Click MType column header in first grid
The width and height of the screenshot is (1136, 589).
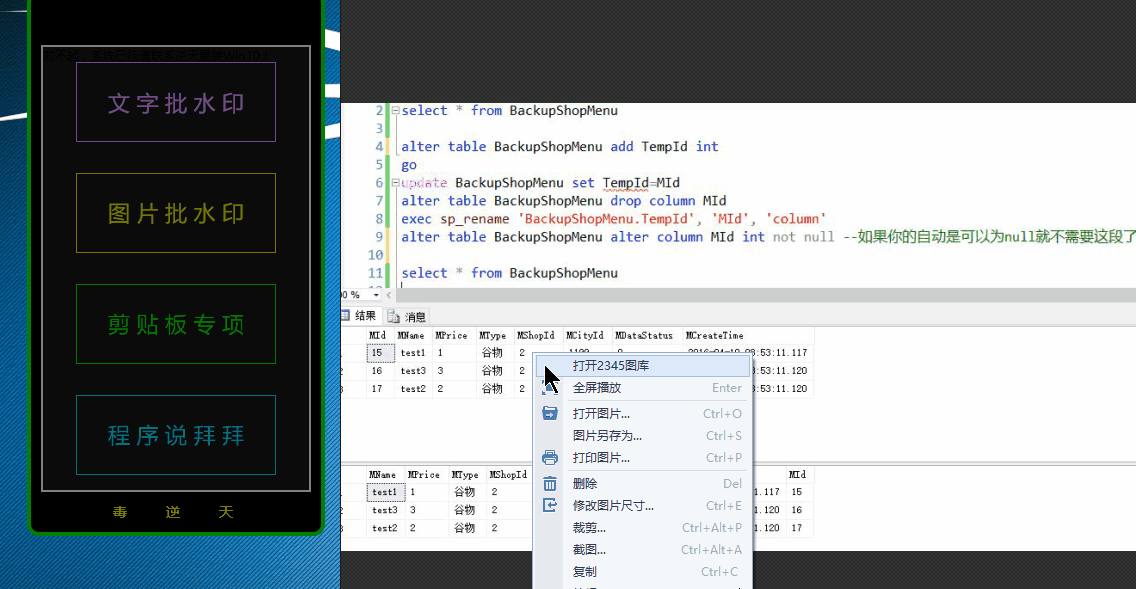tap(493, 335)
